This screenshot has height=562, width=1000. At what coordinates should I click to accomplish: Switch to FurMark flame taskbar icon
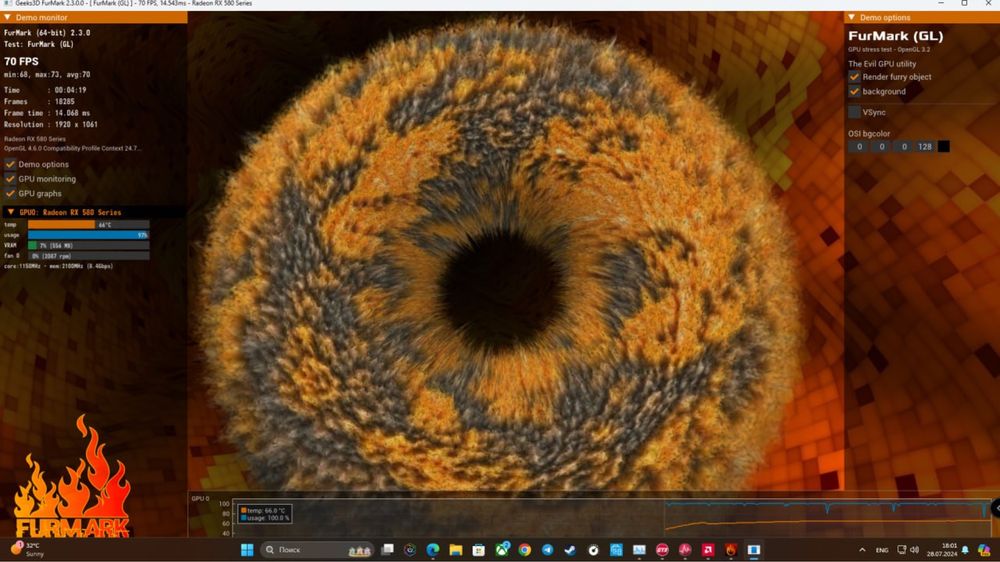coord(731,549)
